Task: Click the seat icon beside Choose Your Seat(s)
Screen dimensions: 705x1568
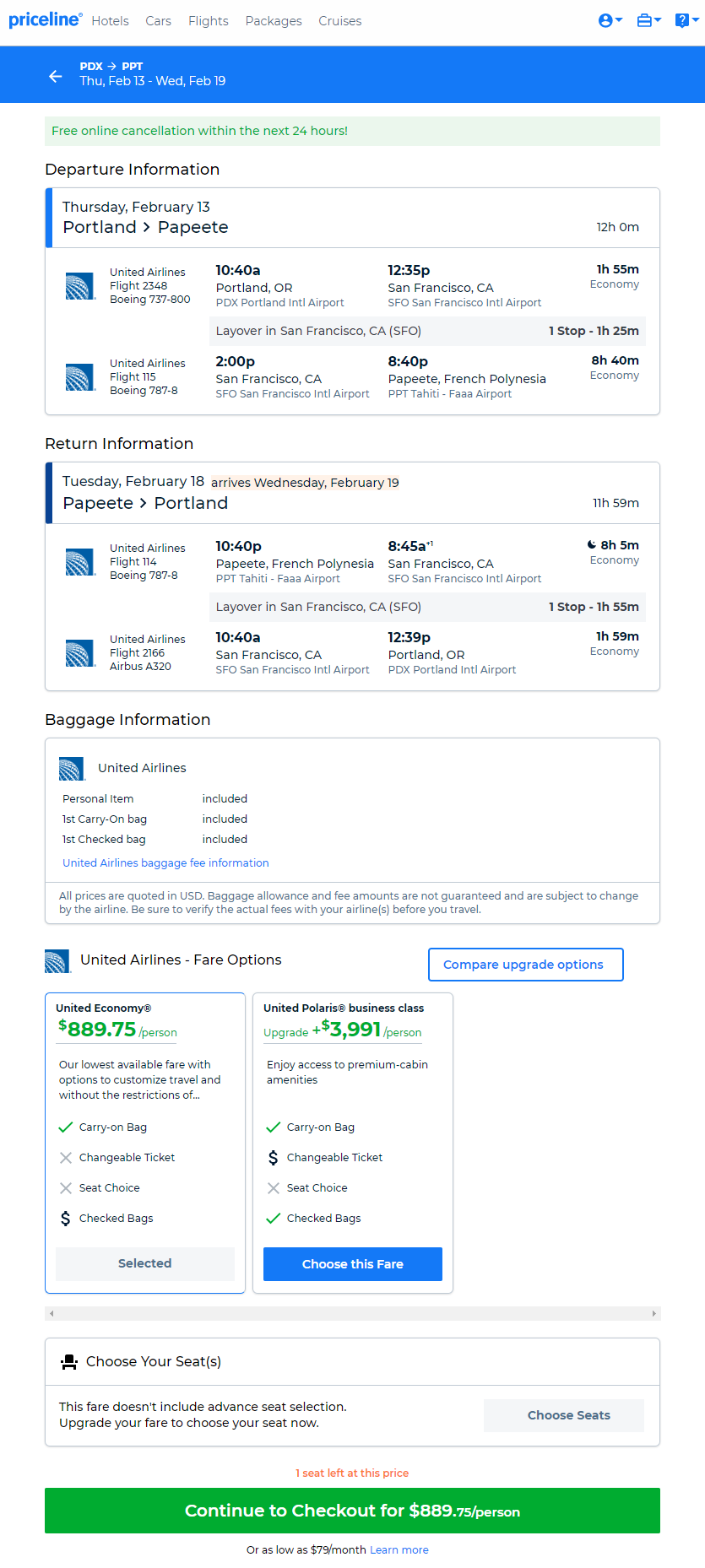Action: pos(69,1362)
